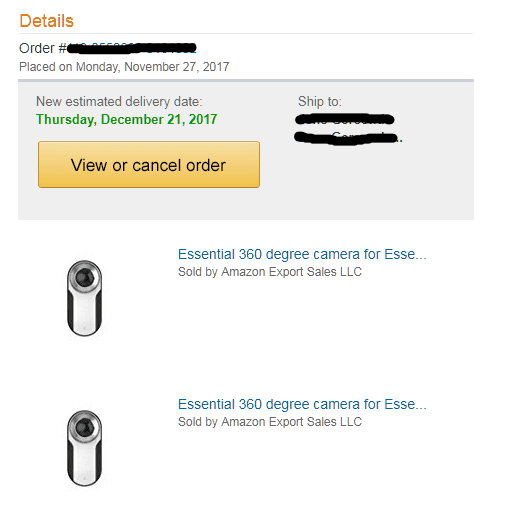The image size is (509, 524).
Task: Click the lens on the first camera image
Action: tap(85, 277)
